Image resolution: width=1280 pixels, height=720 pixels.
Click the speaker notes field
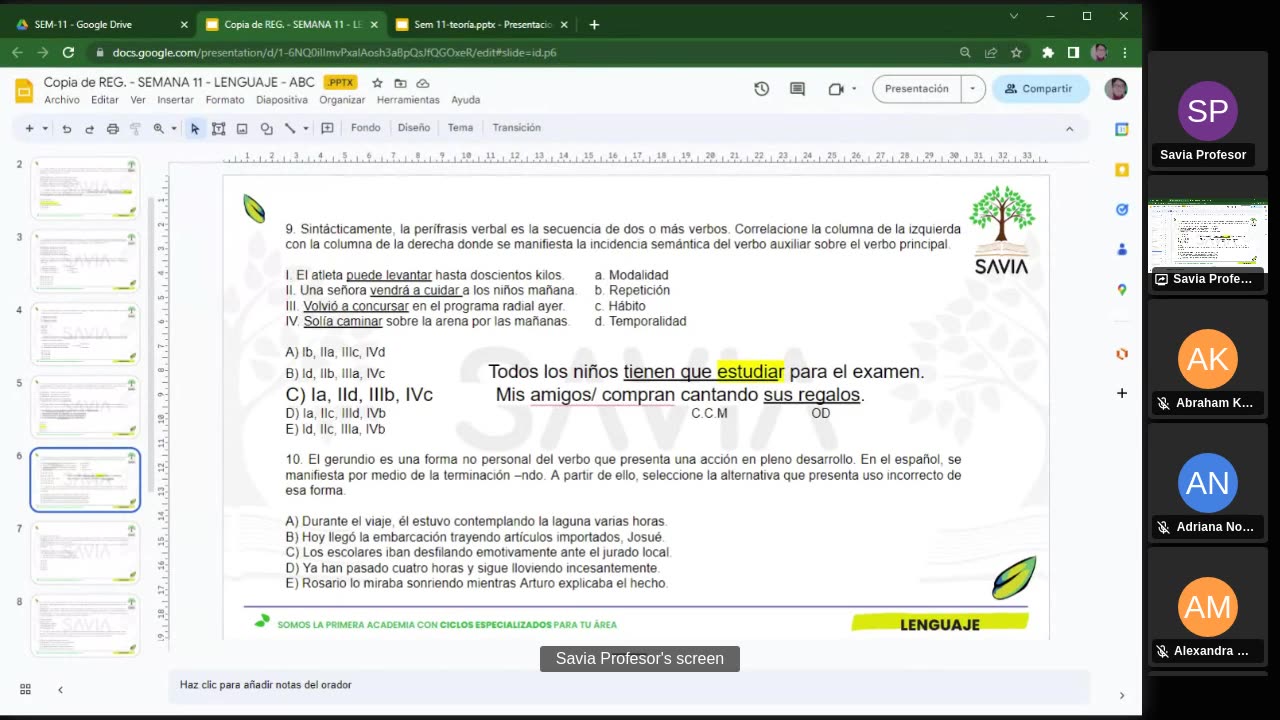629,685
